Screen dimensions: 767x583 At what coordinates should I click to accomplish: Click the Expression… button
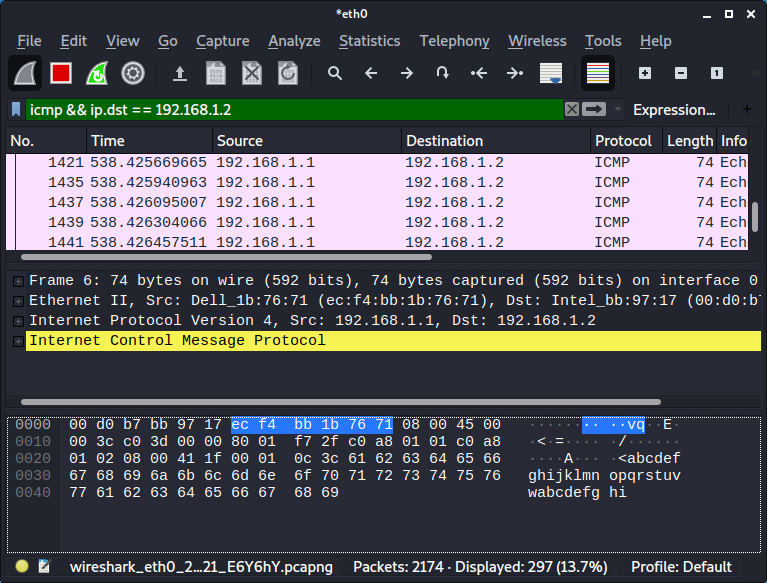[674, 110]
